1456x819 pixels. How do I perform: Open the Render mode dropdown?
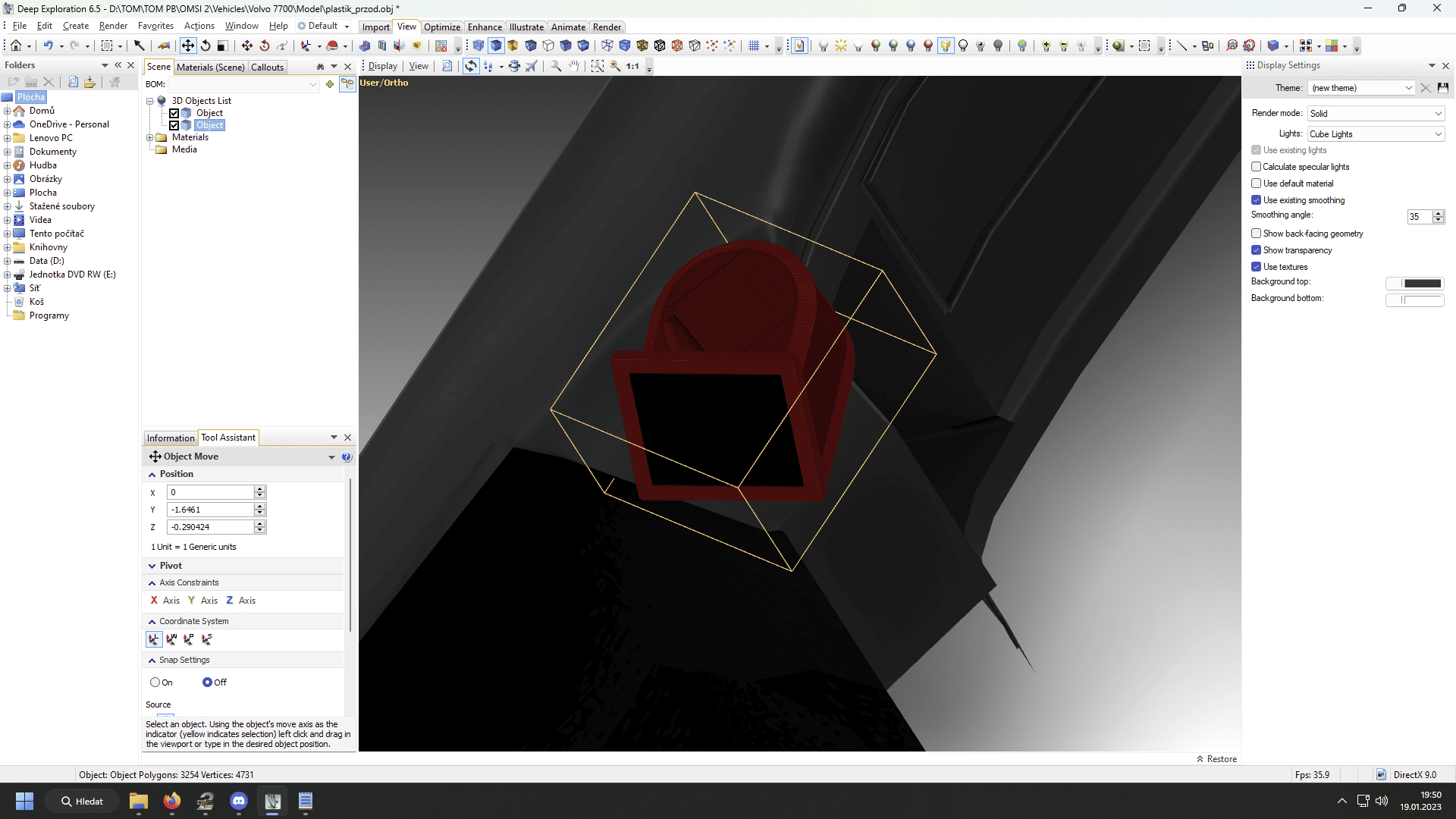pyautogui.click(x=1376, y=114)
